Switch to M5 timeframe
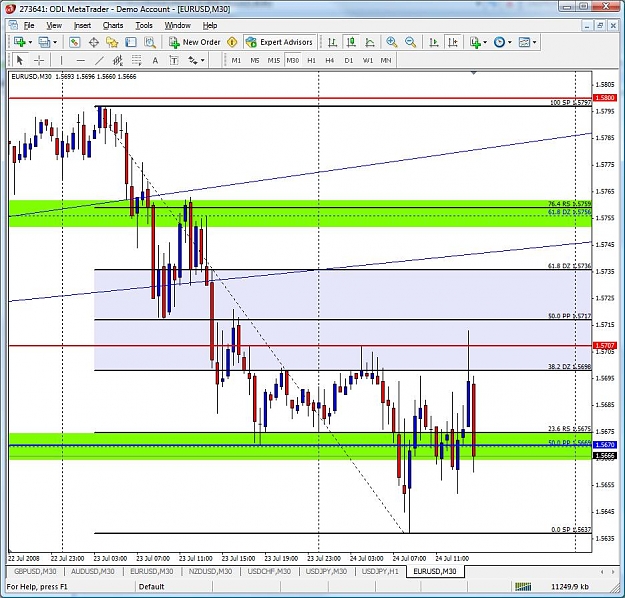The width and height of the screenshot is (625, 598). pos(255,60)
